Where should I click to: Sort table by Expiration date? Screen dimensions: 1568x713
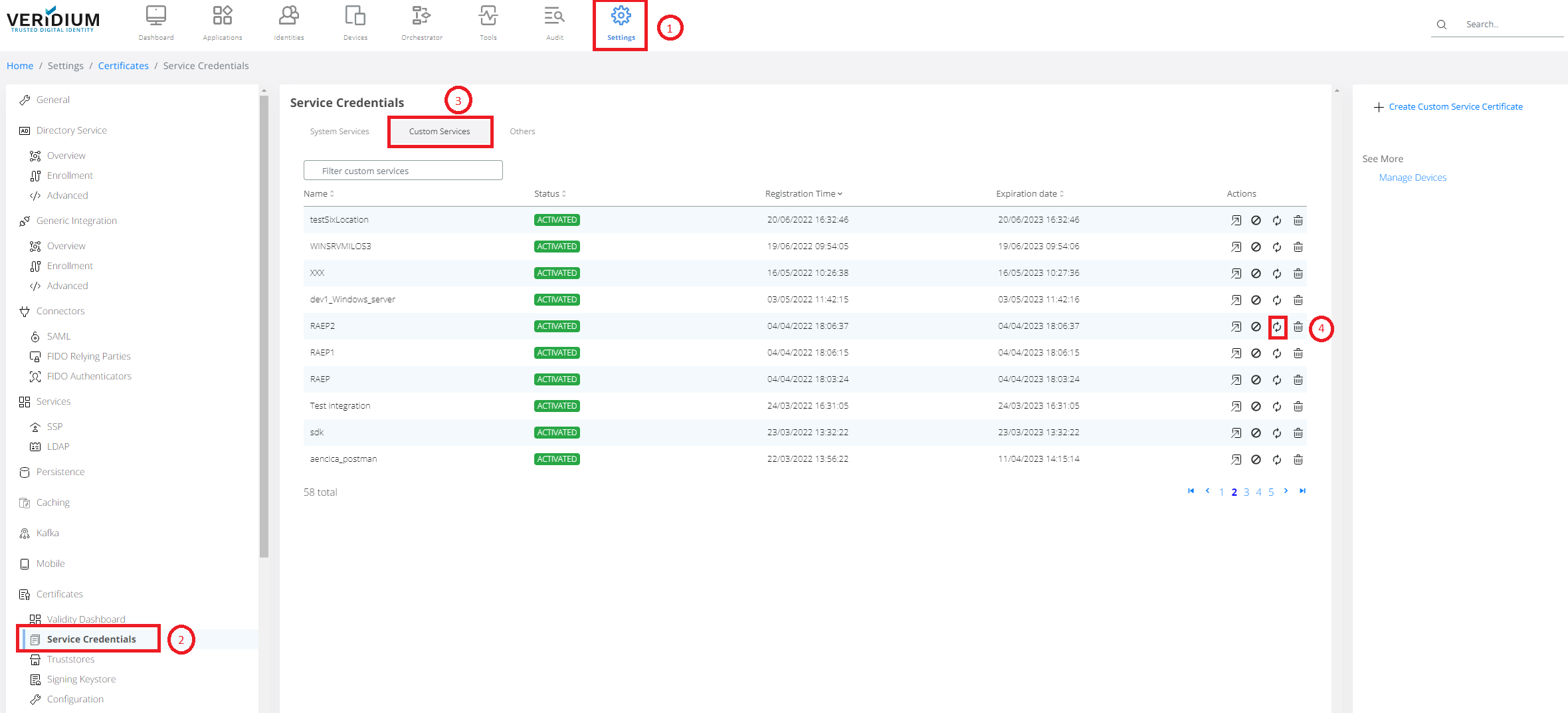click(x=1029, y=194)
